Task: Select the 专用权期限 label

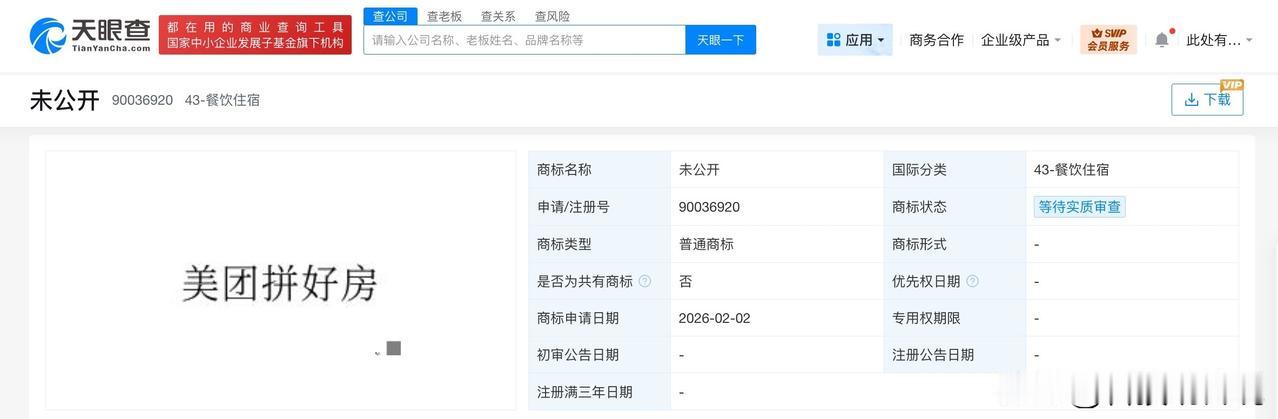Action: [926, 318]
